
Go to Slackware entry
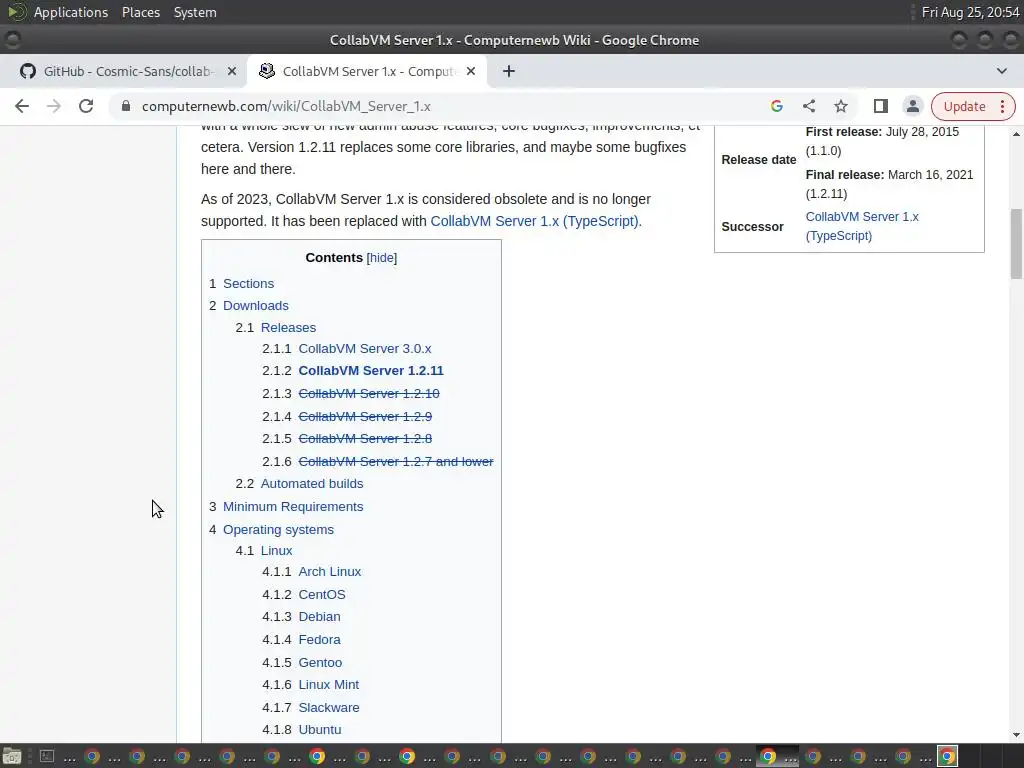coord(328,708)
